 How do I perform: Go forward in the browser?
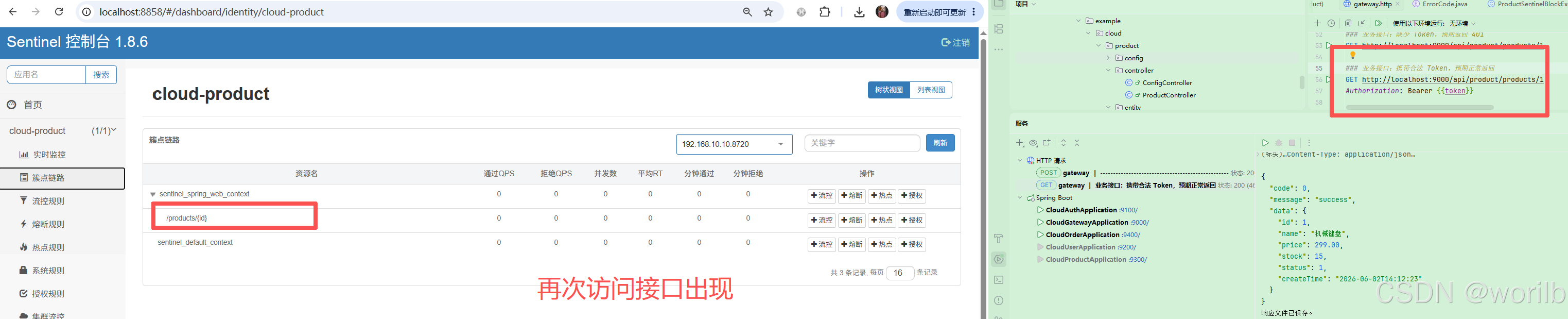click(x=36, y=11)
